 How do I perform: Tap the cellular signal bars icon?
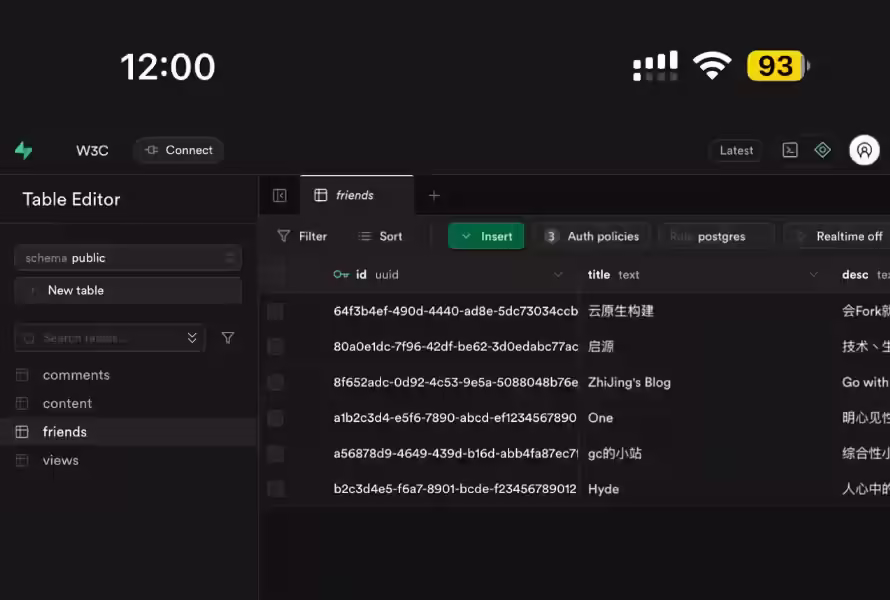coord(656,66)
